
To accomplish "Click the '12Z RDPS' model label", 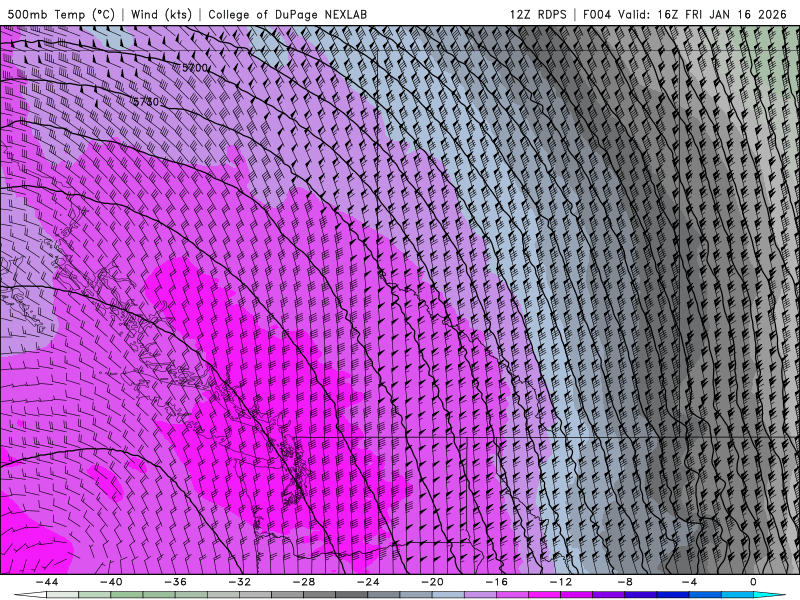I will coord(538,14).
